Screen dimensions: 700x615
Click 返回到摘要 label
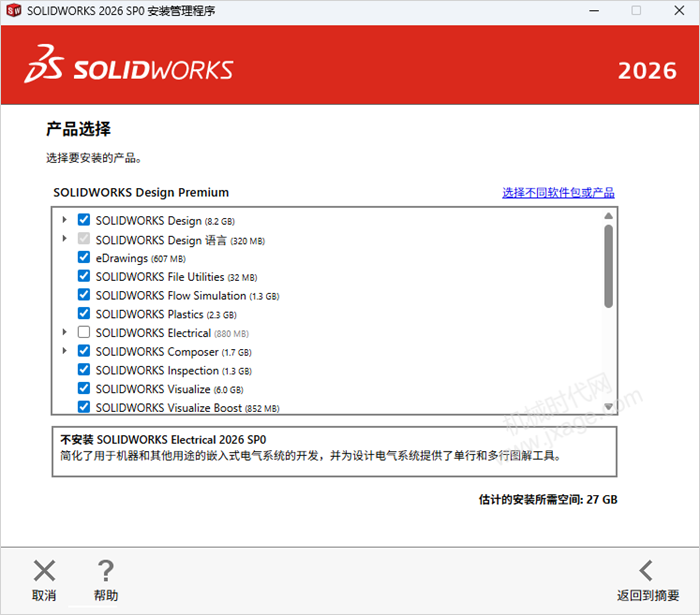tap(648, 595)
